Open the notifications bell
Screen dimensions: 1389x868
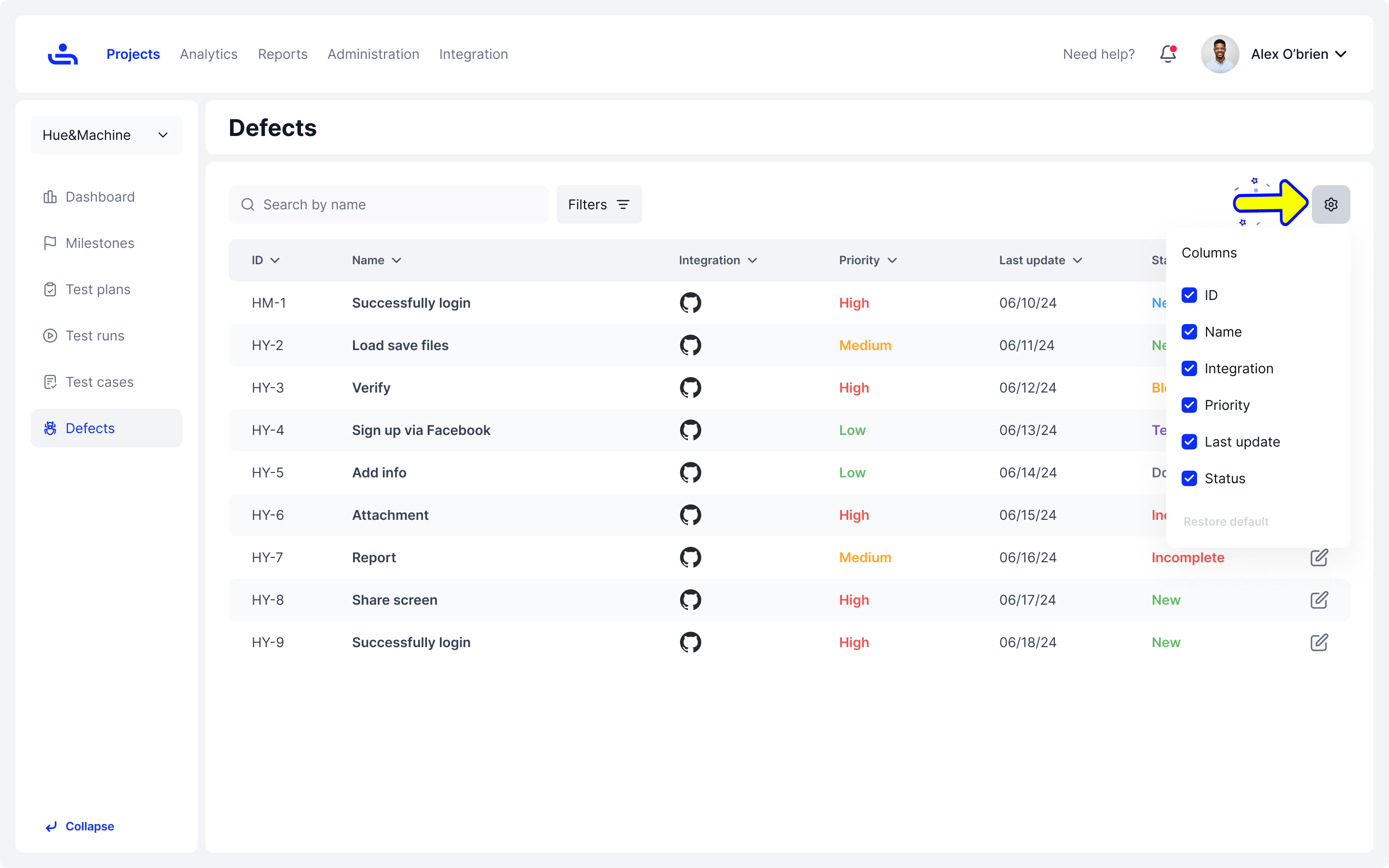pyautogui.click(x=1168, y=54)
